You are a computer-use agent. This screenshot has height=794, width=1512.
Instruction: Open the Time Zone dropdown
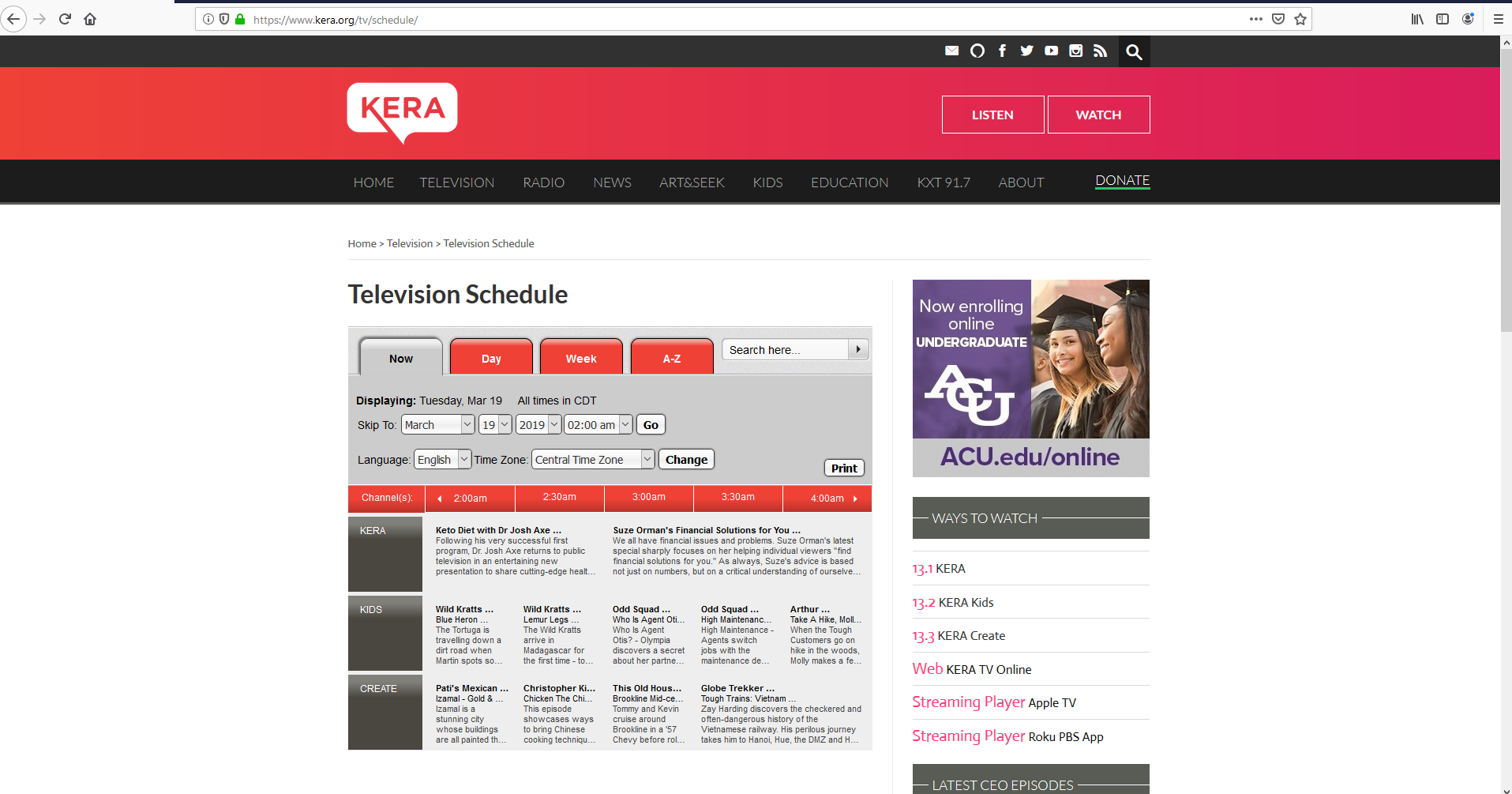[x=591, y=459]
